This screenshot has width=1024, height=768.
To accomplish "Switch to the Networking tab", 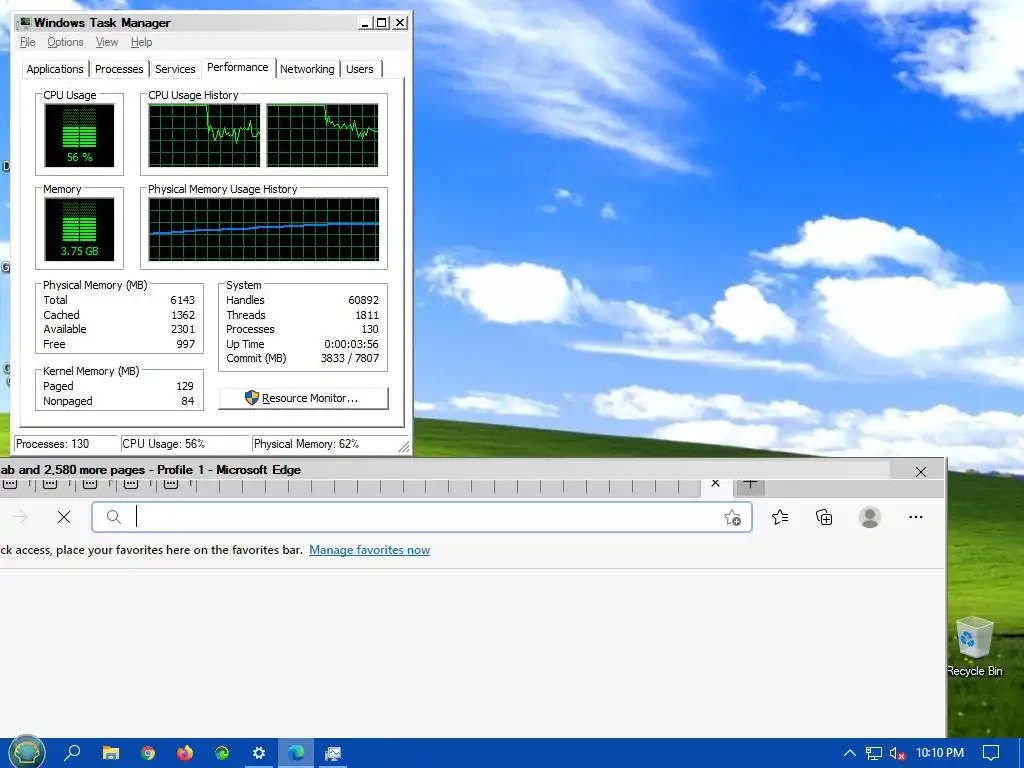I will pyautogui.click(x=307, y=69).
